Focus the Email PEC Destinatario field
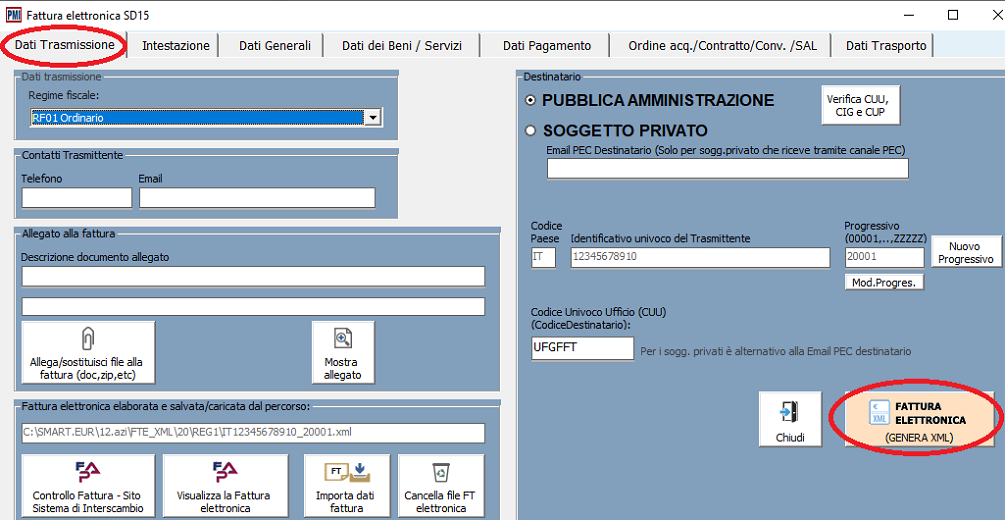This screenshot has width=1005, height=520. [727, 168]
